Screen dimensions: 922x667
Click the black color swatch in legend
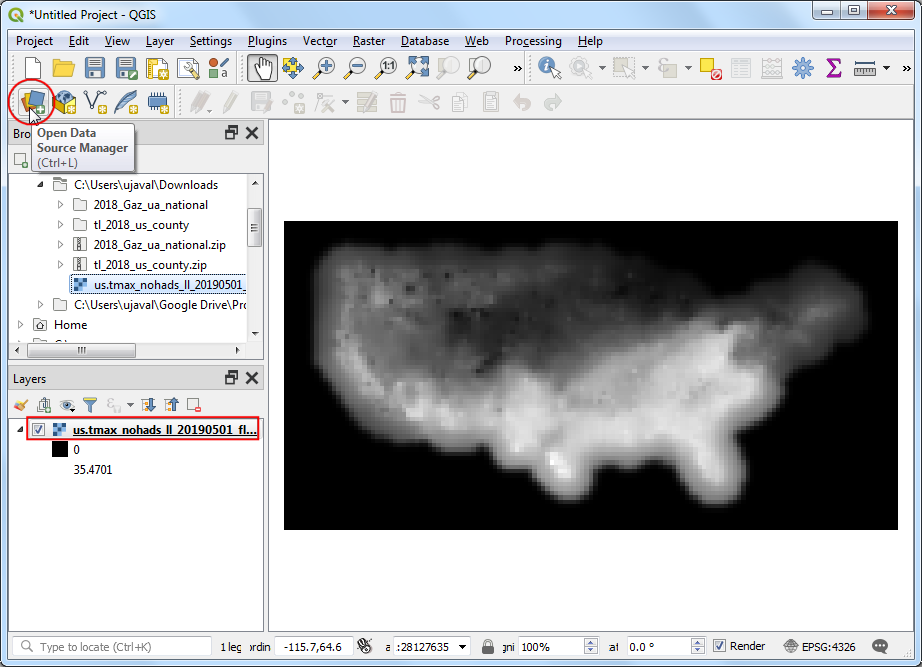[x=59, y=450]
